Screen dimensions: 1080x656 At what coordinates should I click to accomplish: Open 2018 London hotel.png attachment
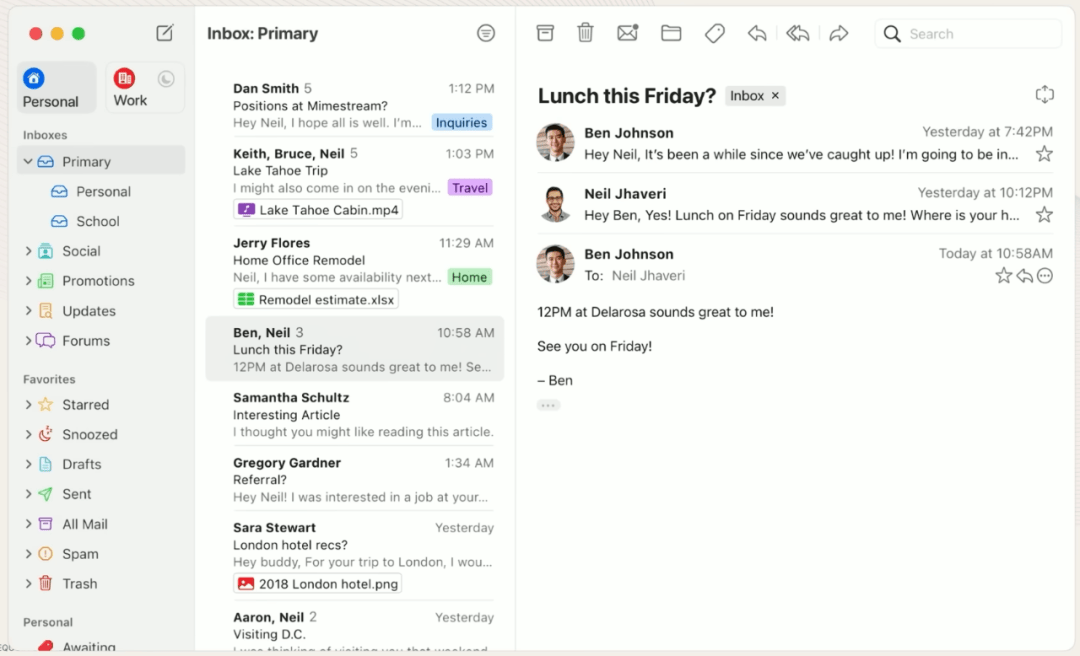(318, 584)
